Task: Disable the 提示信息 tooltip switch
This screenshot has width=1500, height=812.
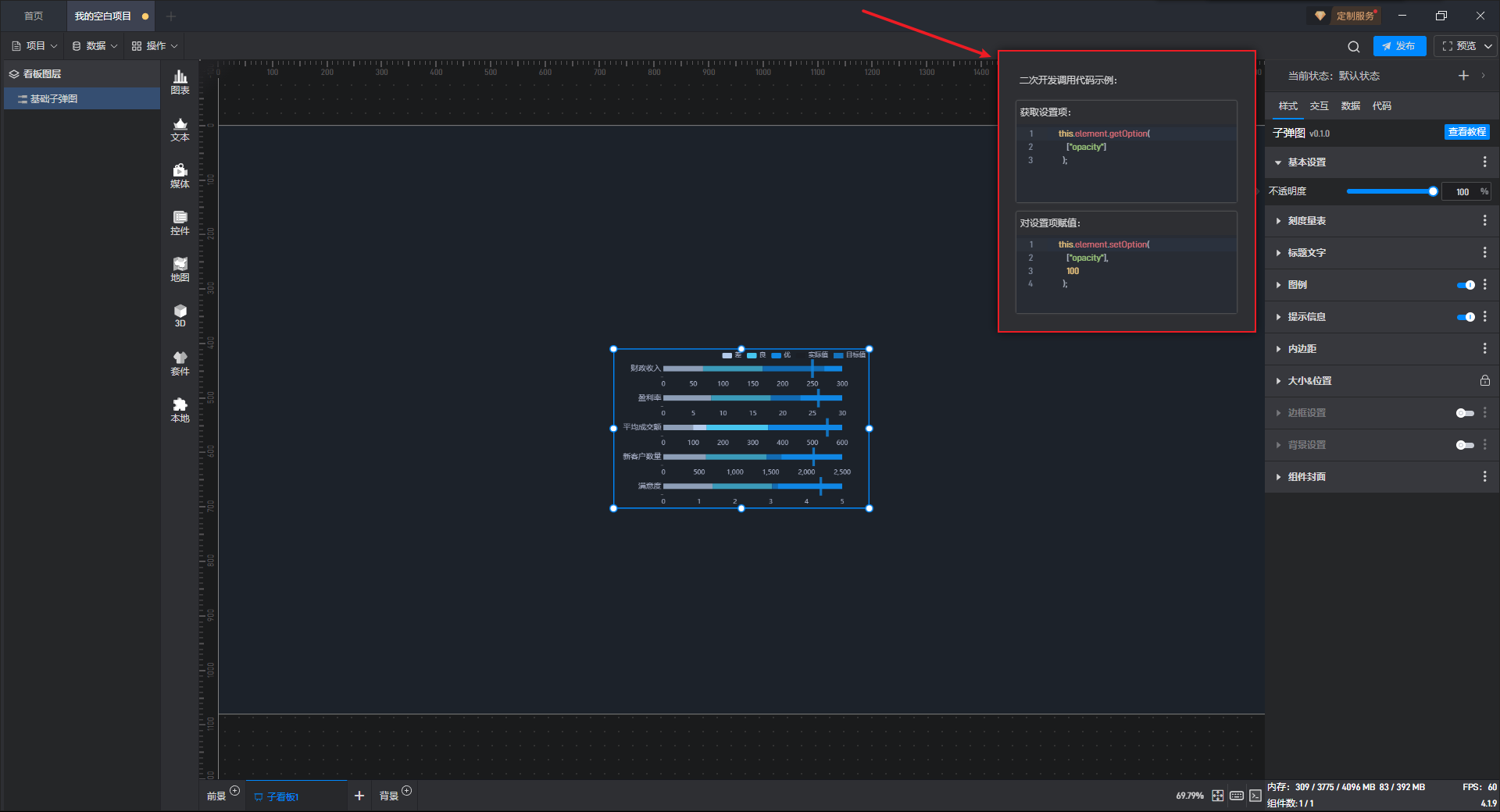Action: [1465, 317]
